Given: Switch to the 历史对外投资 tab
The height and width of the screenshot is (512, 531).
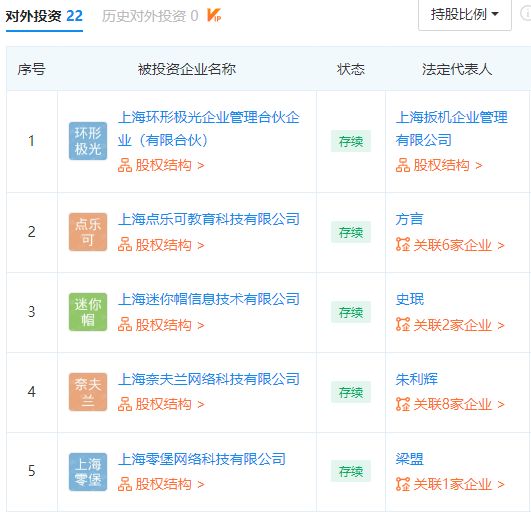Looking at the screenshot, I should coord(150,16).
